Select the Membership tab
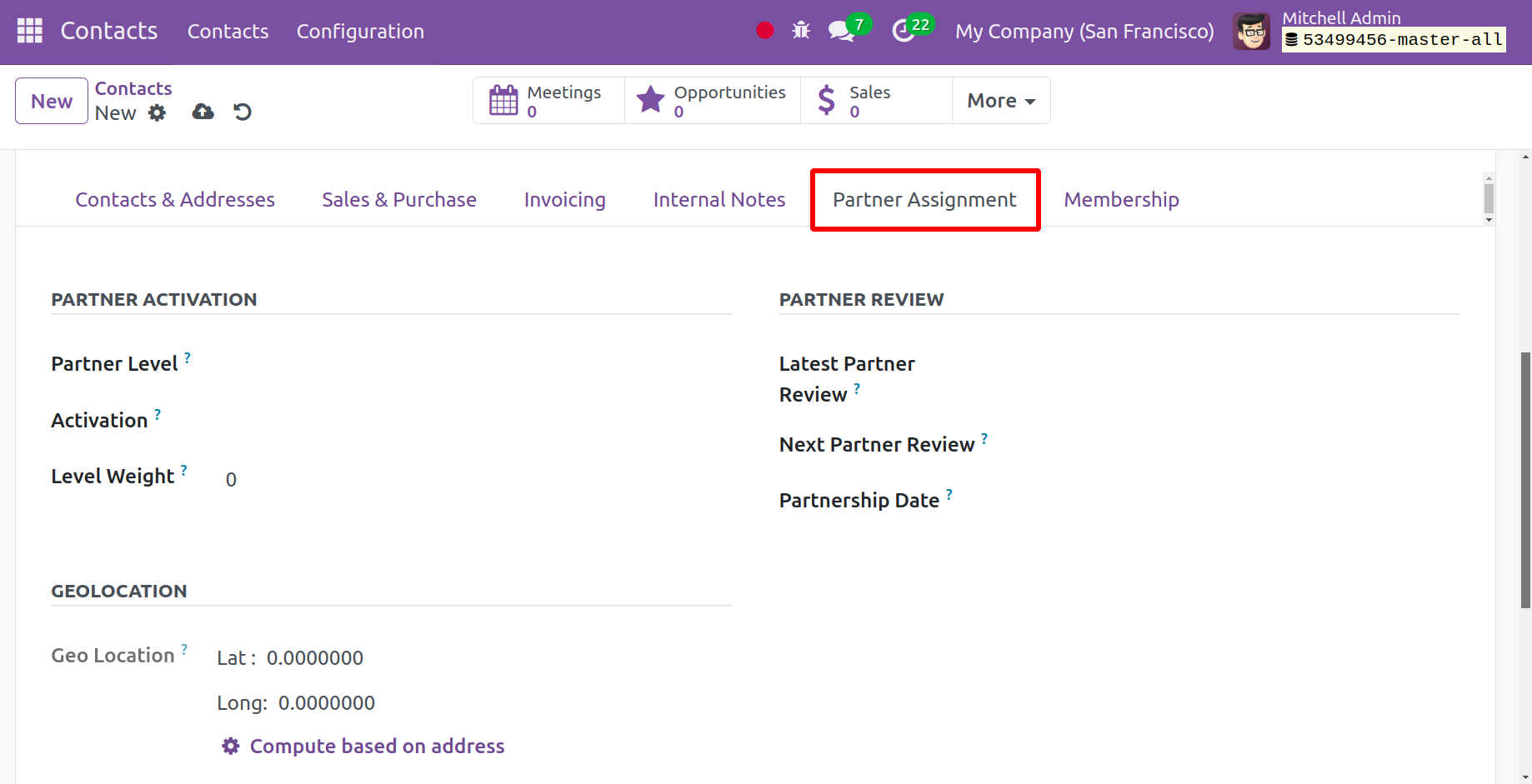The image size is (1532, 784). pyautogui.click(x=1121, y=200)
